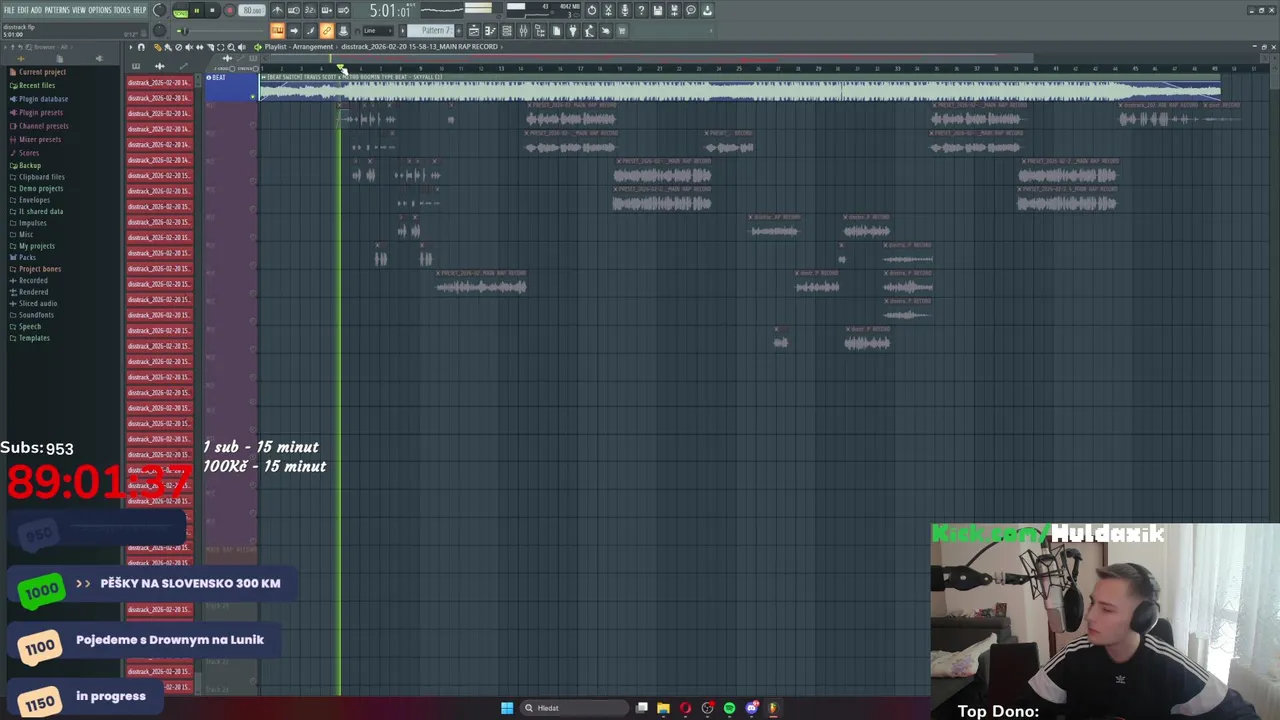Expand the Plugin database entry
Screen dimensions: 1280x720
pyautogui.click(x=43, y=99)
